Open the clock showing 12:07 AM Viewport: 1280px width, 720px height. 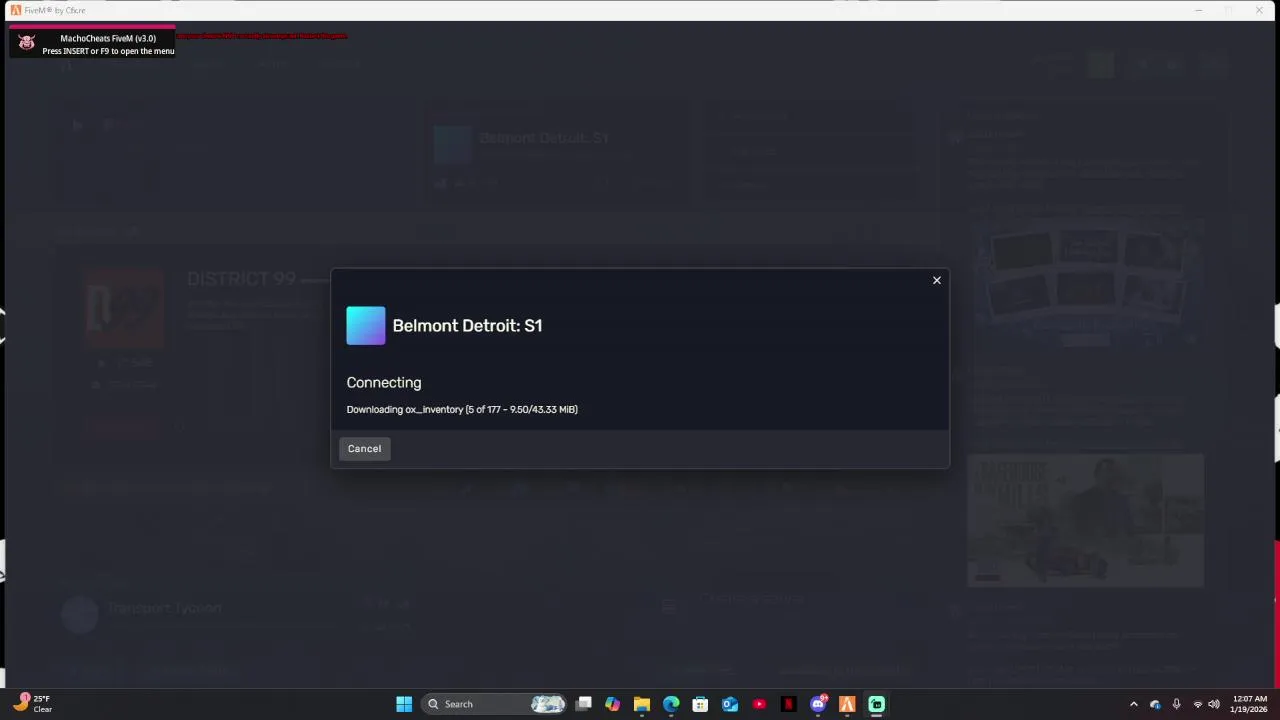coord(1250,704)
